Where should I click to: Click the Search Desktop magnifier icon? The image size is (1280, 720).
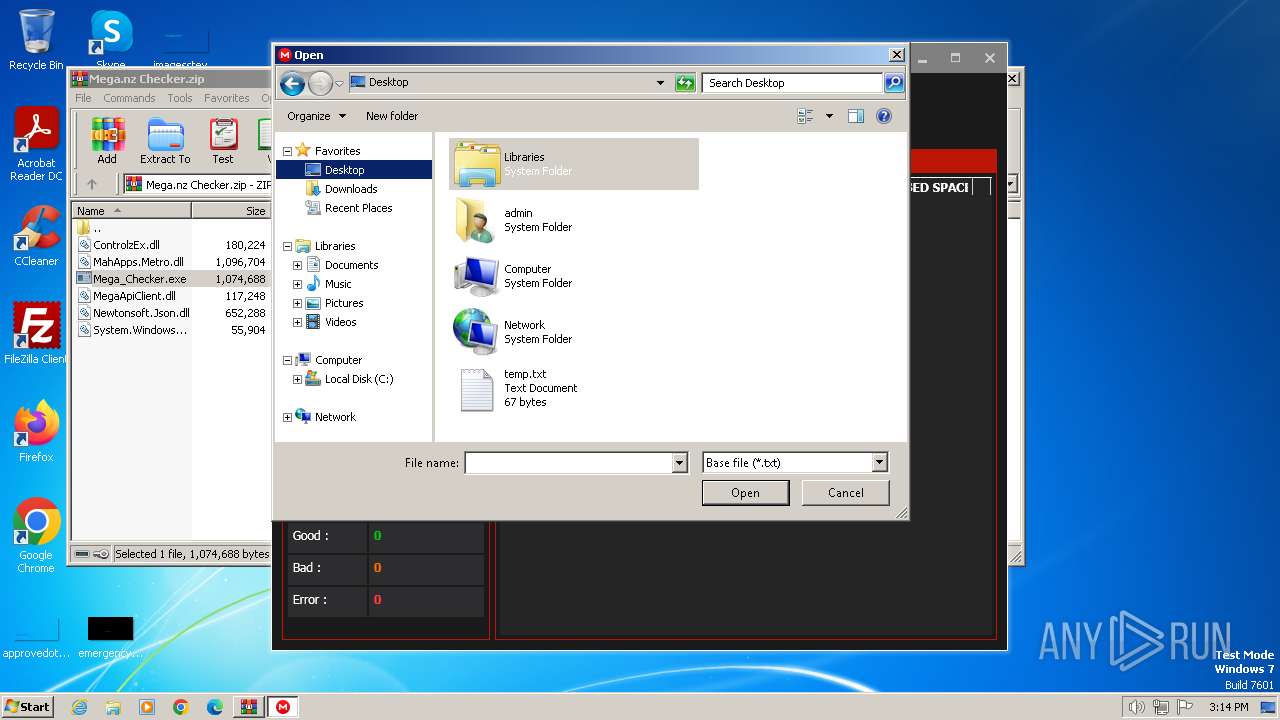894,83
